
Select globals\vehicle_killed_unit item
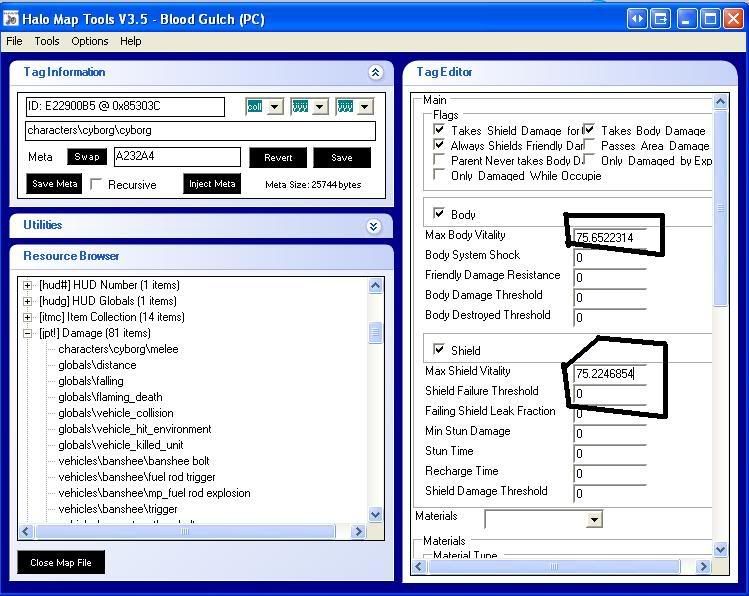(121, 445)
